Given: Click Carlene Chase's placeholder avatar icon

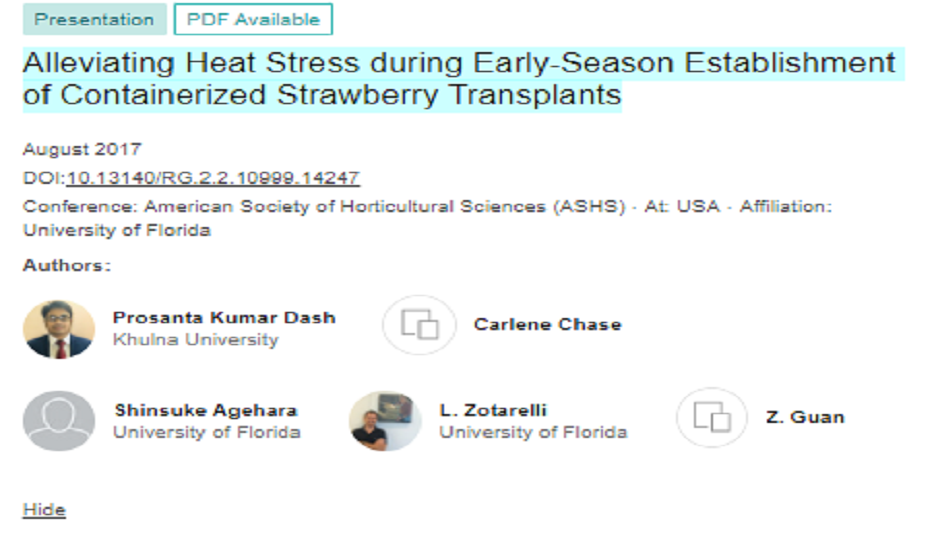Looking at the screenshot, I should click(x=419, y=325).
